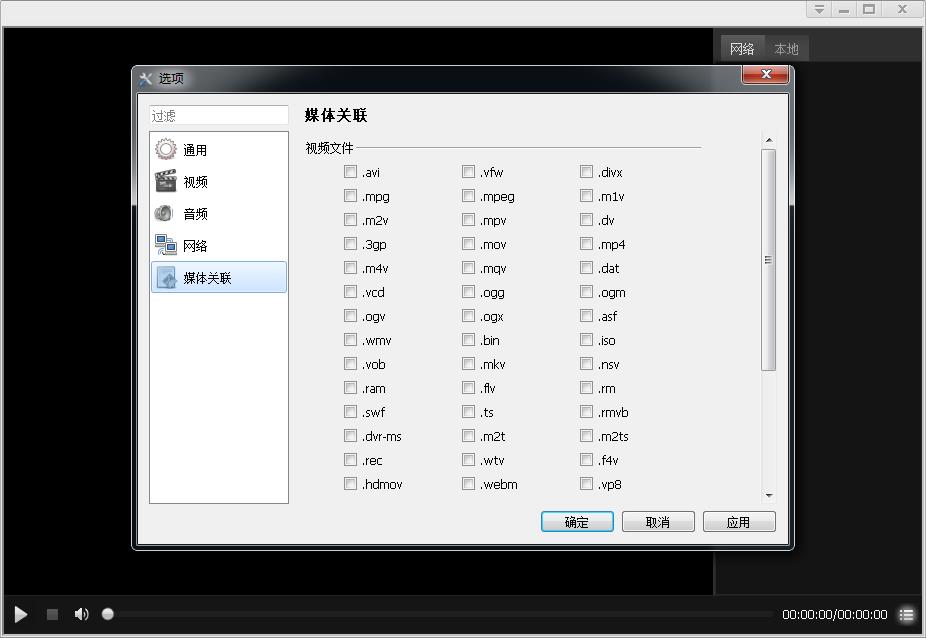Enable the .mpeg checkbox
The image size is (926, 638).
pos(468,196)
